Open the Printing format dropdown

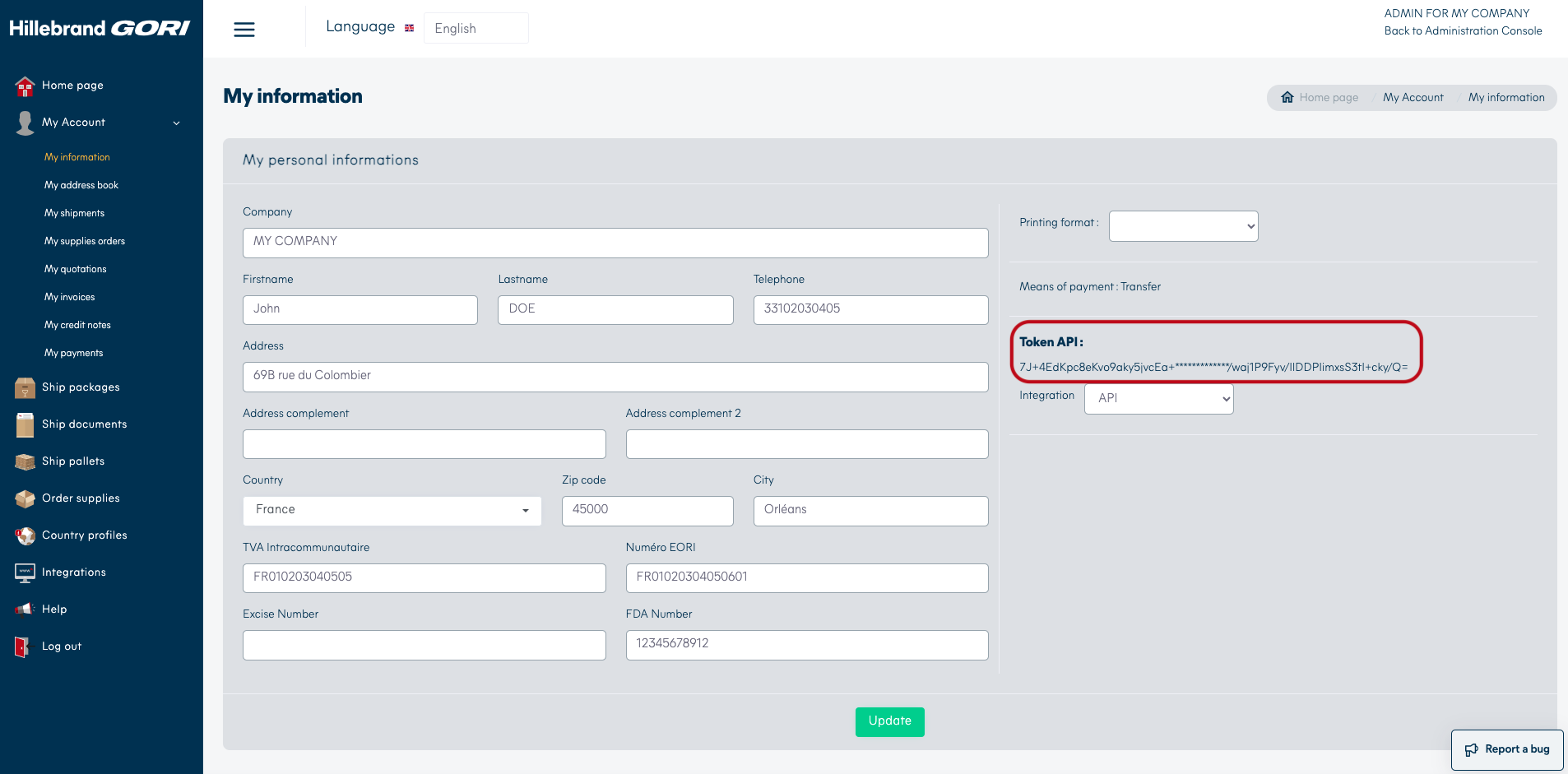click(x=1183, y=226)
